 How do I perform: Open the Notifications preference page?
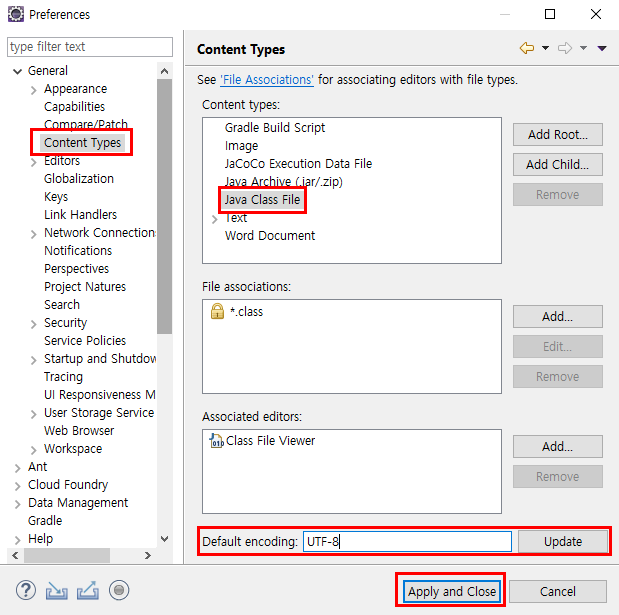coord(78,250)
